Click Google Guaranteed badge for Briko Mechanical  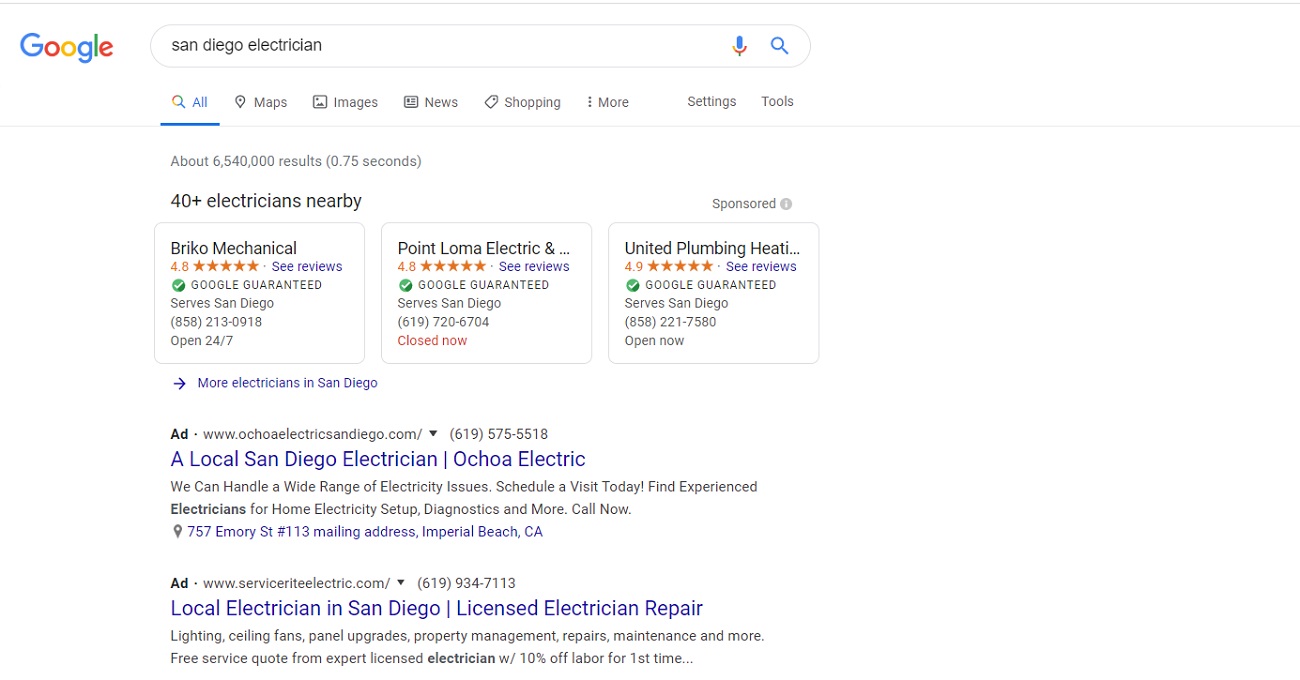[179, 285]
